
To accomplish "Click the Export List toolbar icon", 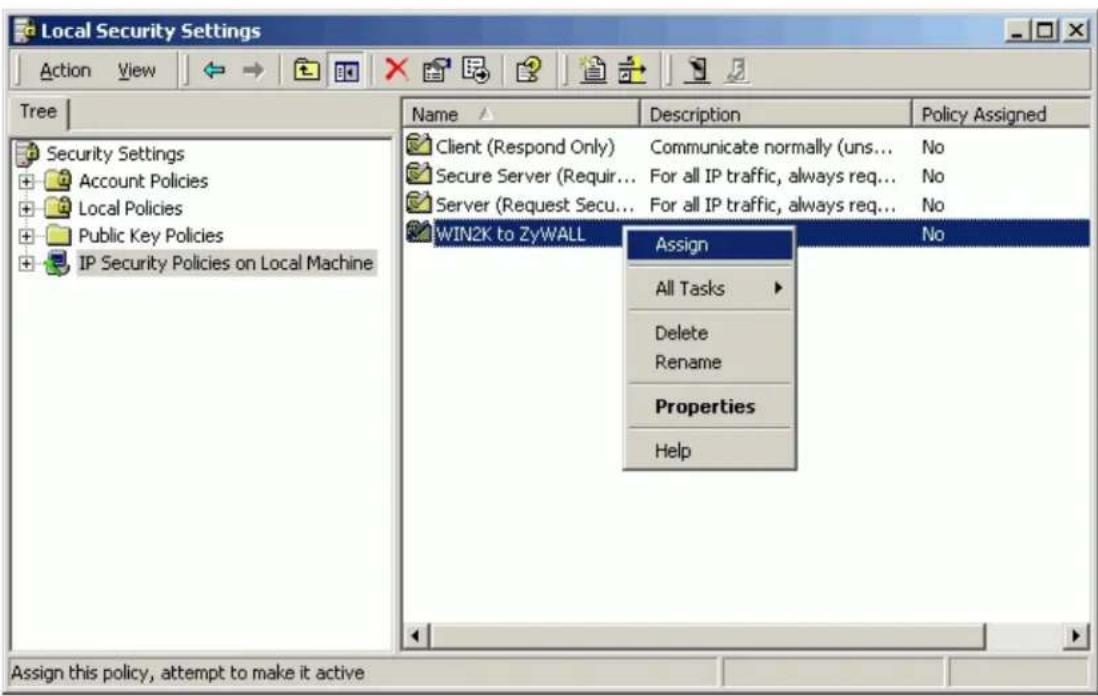I will (476, 70).
